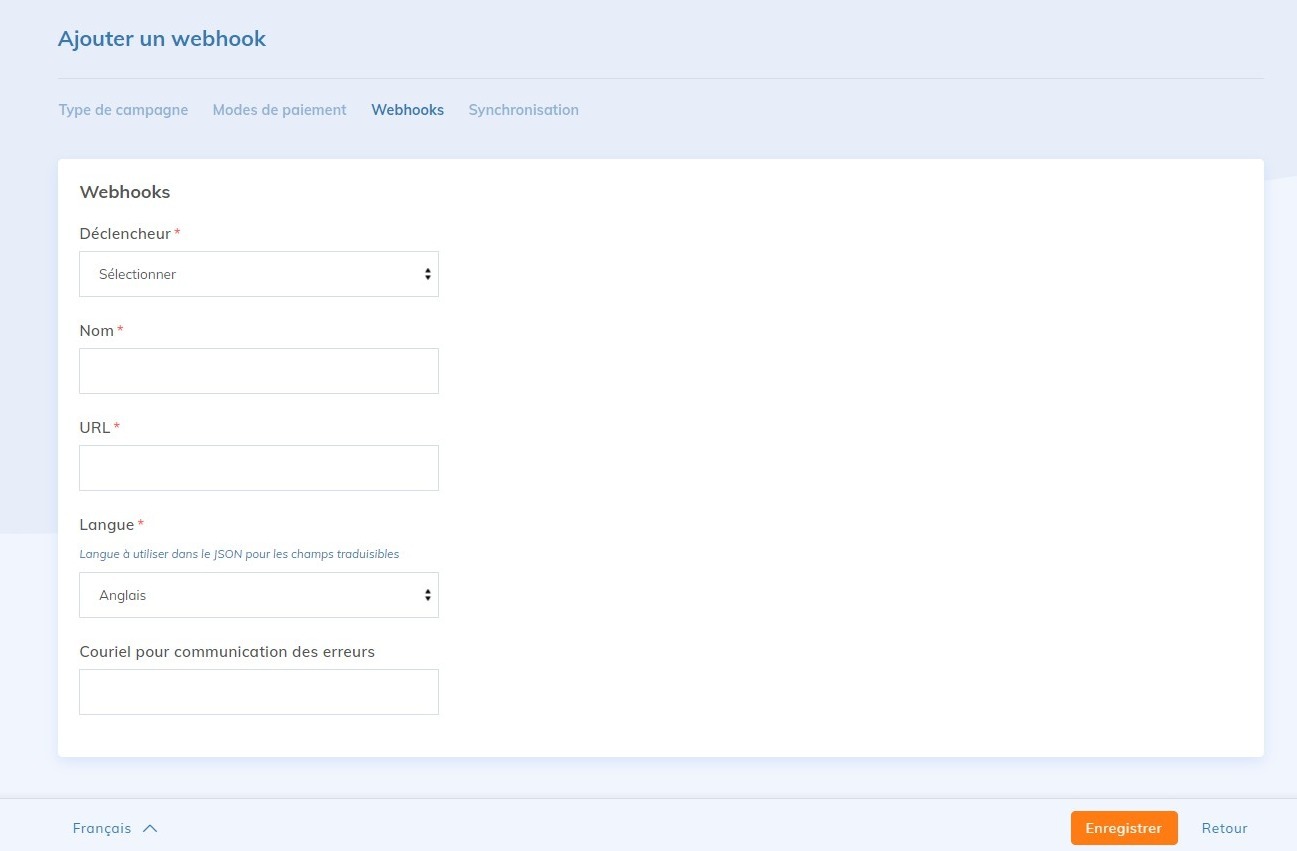Switch to the Type de campagne tab
This screenshot has height=851, width=1297.
click(123, 110)
